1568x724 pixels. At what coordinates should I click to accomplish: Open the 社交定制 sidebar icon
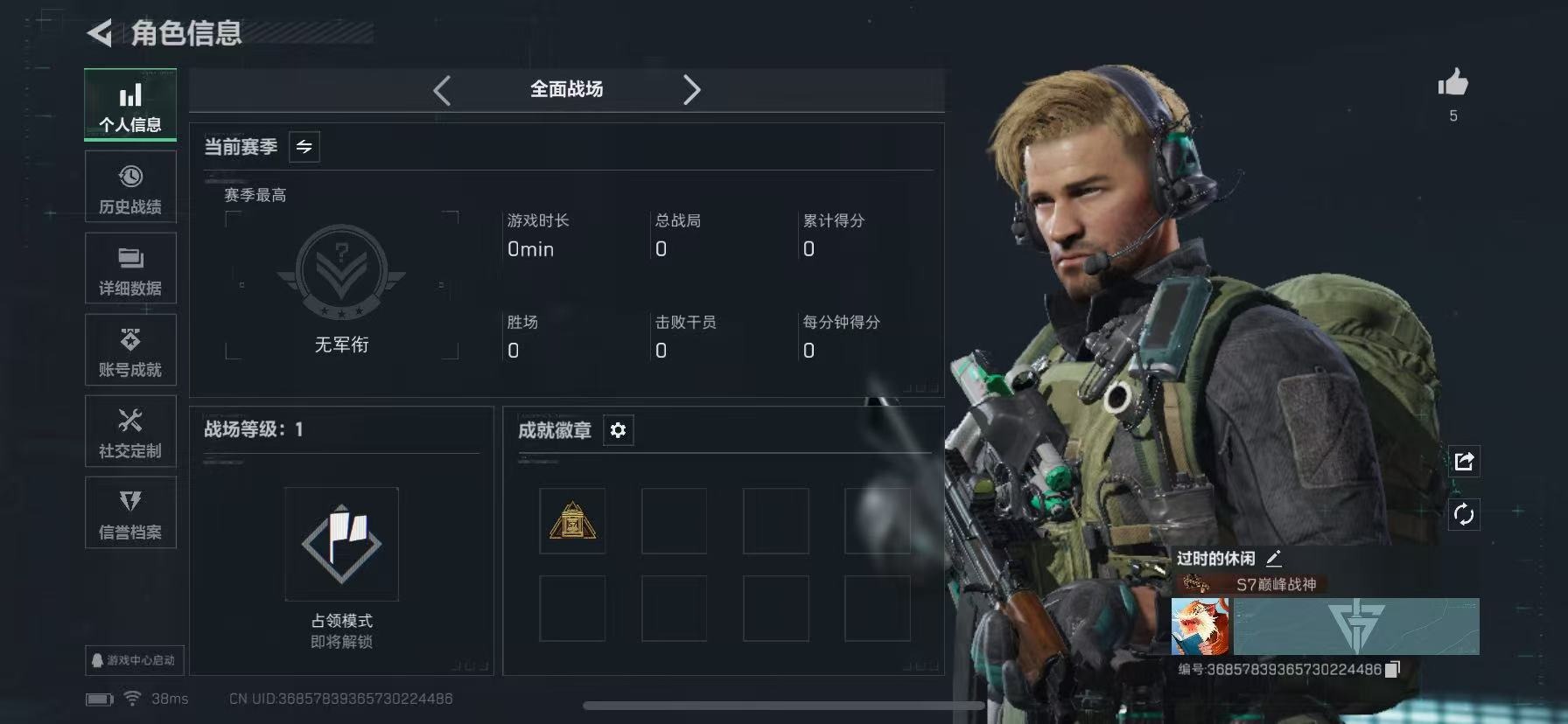click(x=130, y=431)
